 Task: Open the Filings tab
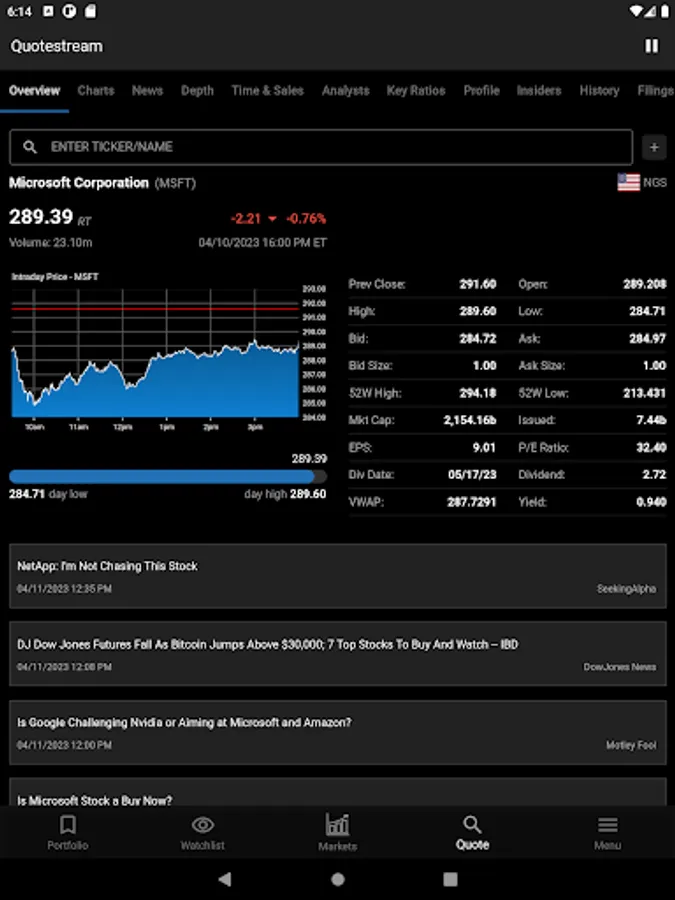point(655,90)
